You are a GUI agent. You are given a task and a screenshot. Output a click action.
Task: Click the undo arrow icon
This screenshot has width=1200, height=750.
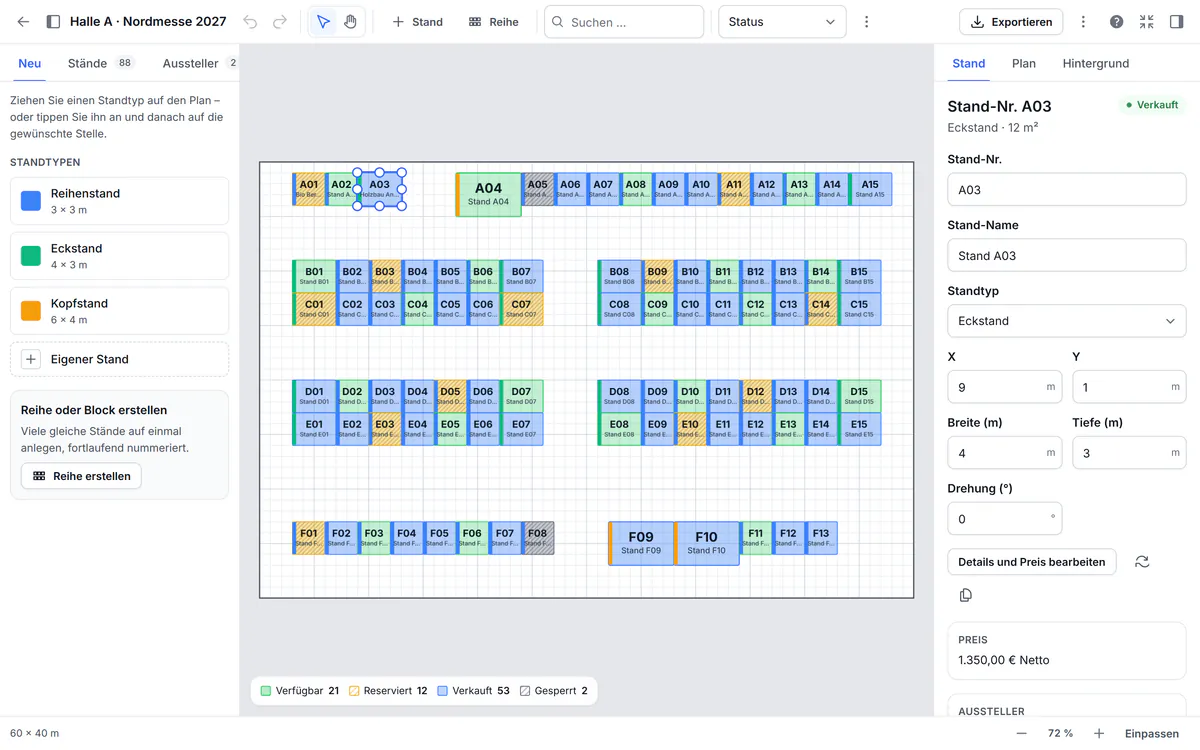coord(250,22)
